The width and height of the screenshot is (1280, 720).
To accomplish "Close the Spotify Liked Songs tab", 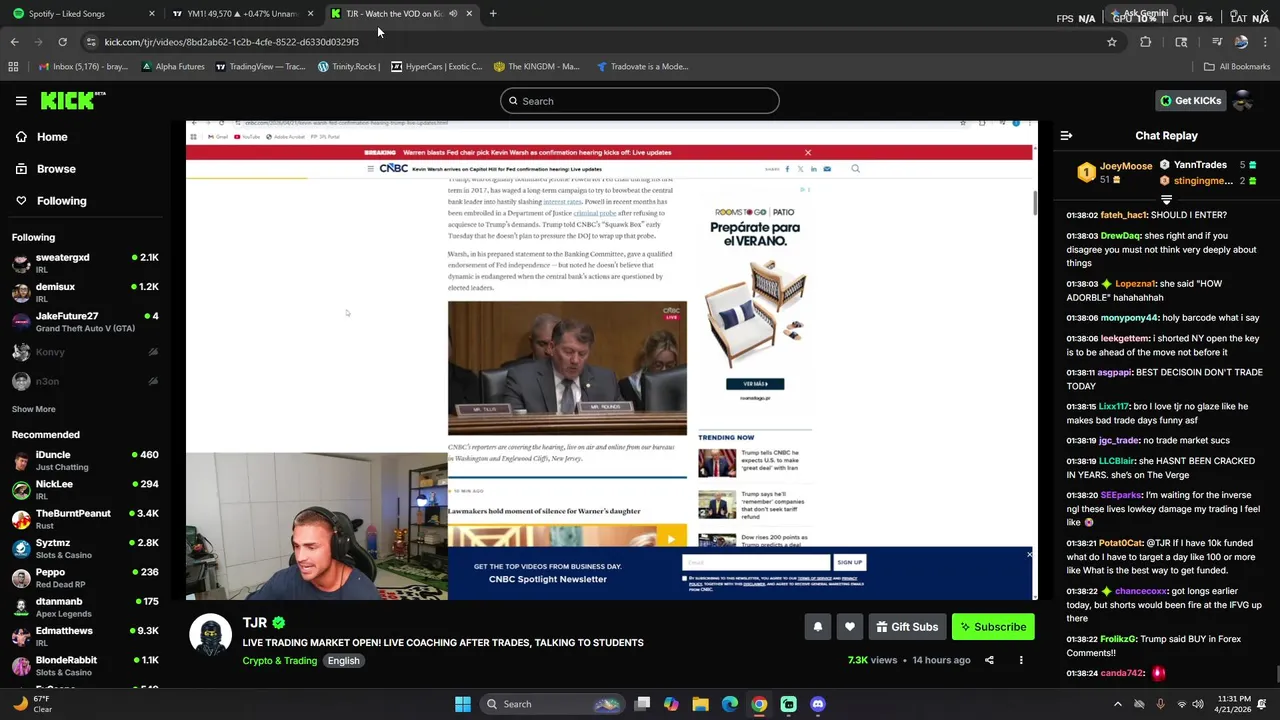I will point(152,14).
